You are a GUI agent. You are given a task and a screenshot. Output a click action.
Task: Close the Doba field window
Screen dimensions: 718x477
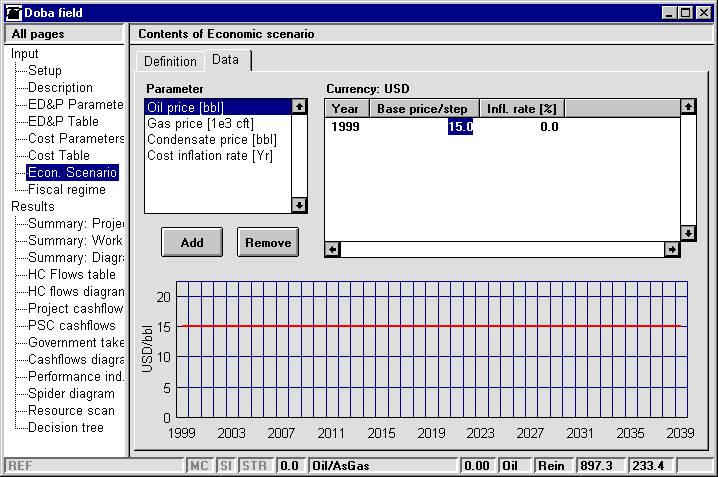[x=703, y=13]
